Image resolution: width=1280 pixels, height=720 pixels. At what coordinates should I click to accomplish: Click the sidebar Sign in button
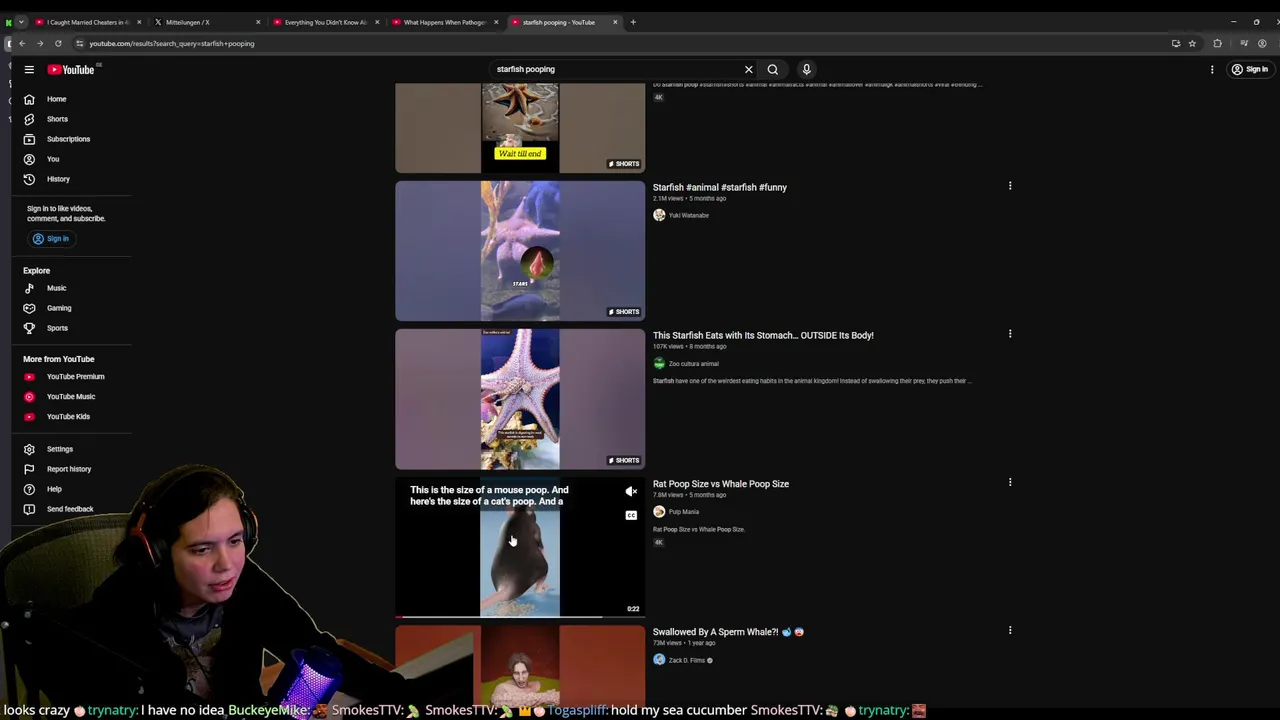50,239
